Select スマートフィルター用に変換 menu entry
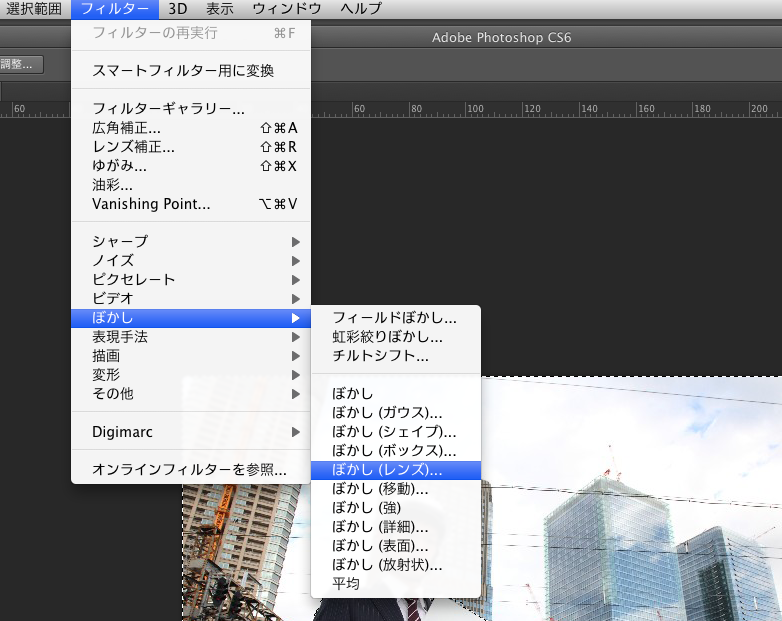Viewport: 782px width, 621px height. coord(183,71)
